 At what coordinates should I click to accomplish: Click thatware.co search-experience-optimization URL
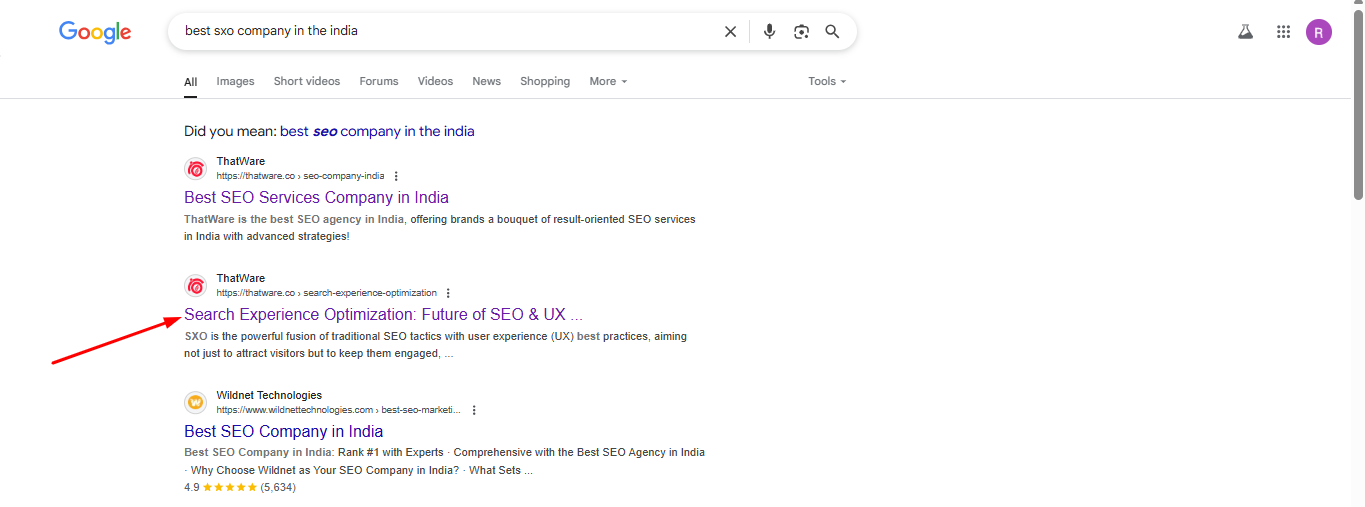pos(326,293)
